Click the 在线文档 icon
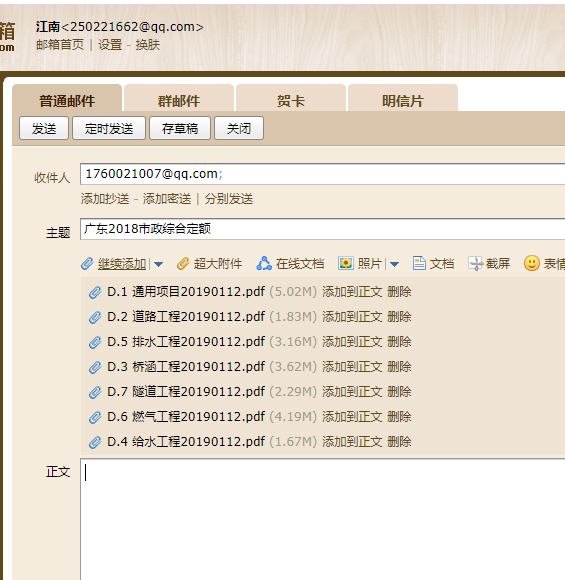The width and height of the screenshot is (565, 580). tap(264, 264)
